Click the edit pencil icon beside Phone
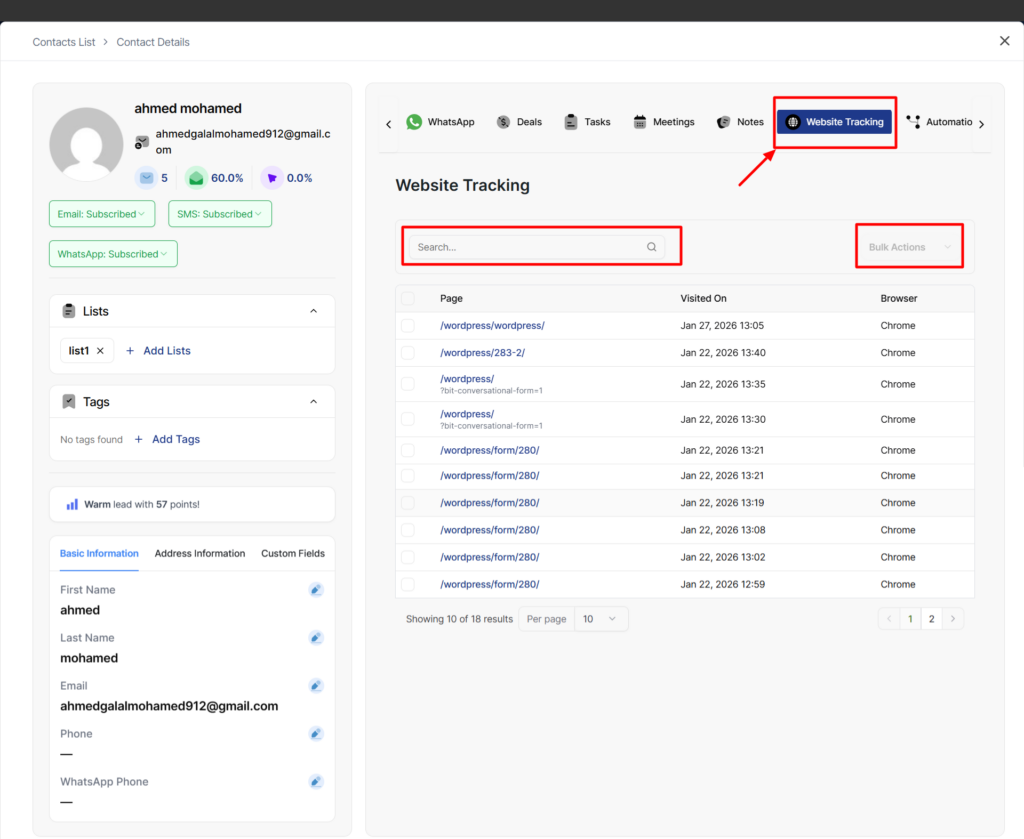 click(x=316, y=734)
